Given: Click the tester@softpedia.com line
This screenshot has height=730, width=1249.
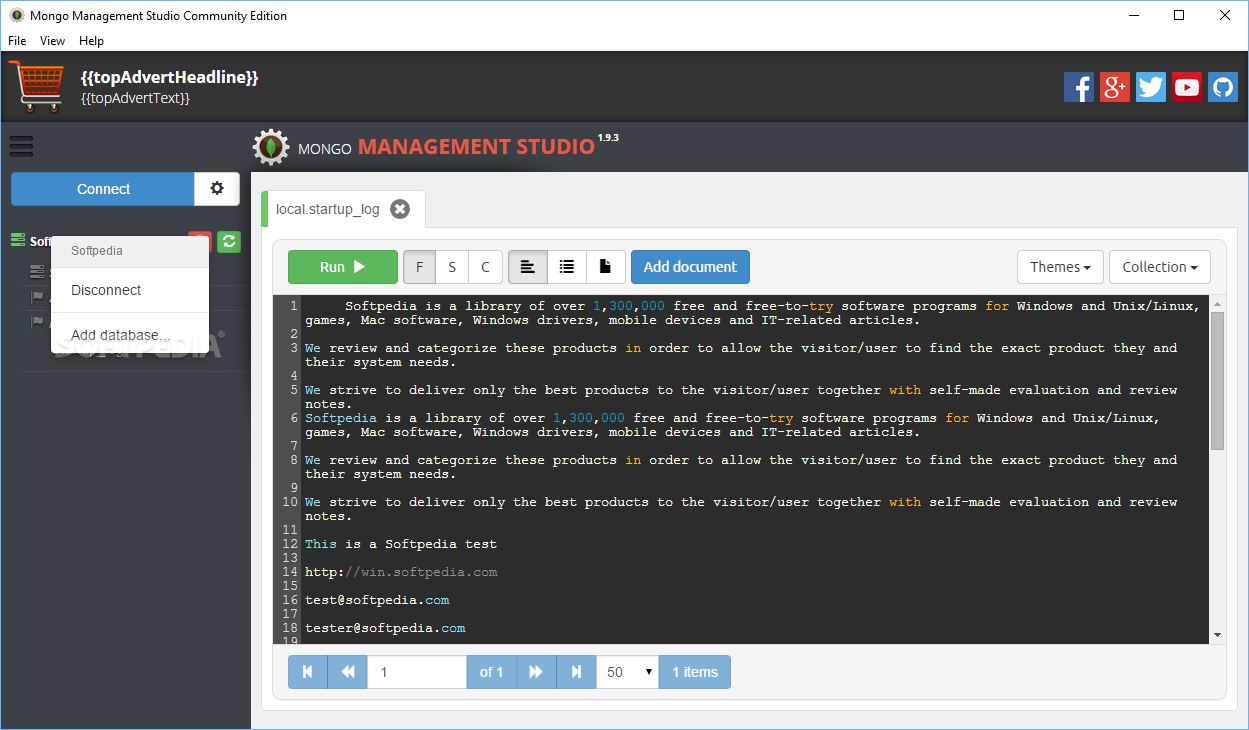Looking at the screenshot, I should pos(385,628).
